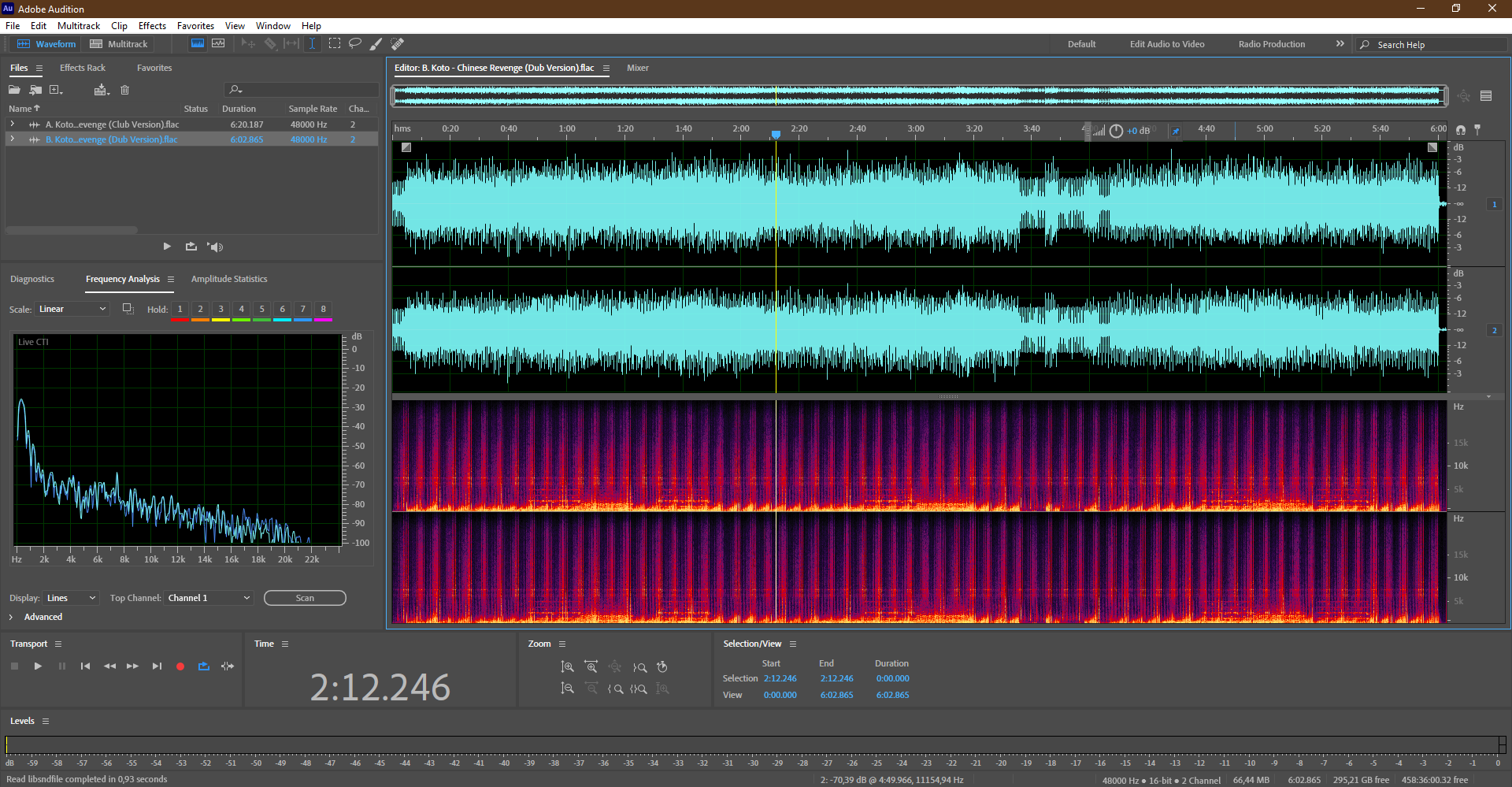Select the Default workspace
The width and height of the screenshot is (1512, 787).
pyautogui.click(x=1081, y=44)
